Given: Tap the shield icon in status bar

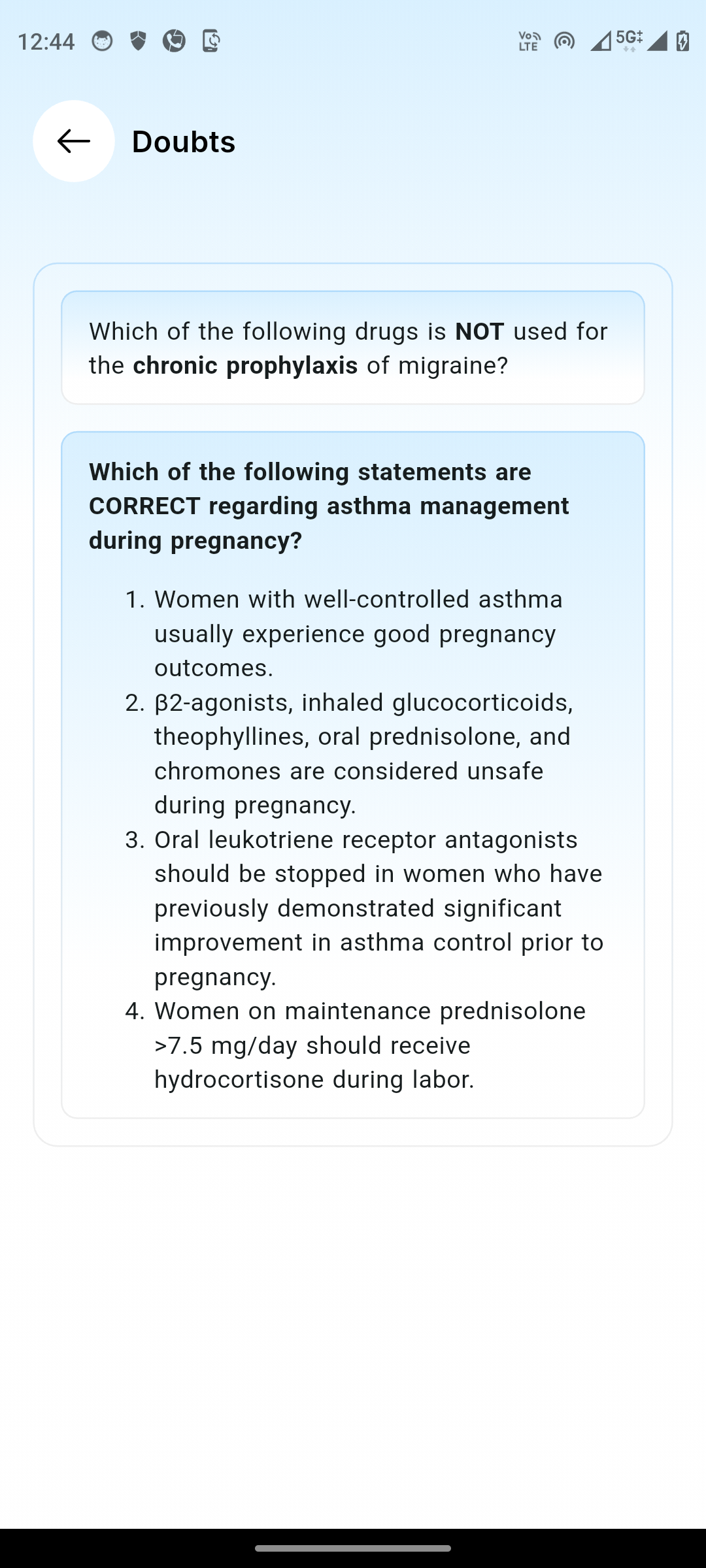Looking at the screenshot, I should 138,41.
